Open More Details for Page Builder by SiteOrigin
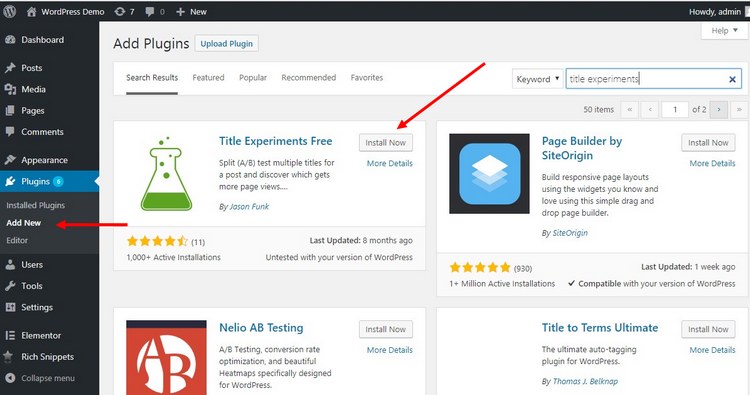 pos(712,164)
